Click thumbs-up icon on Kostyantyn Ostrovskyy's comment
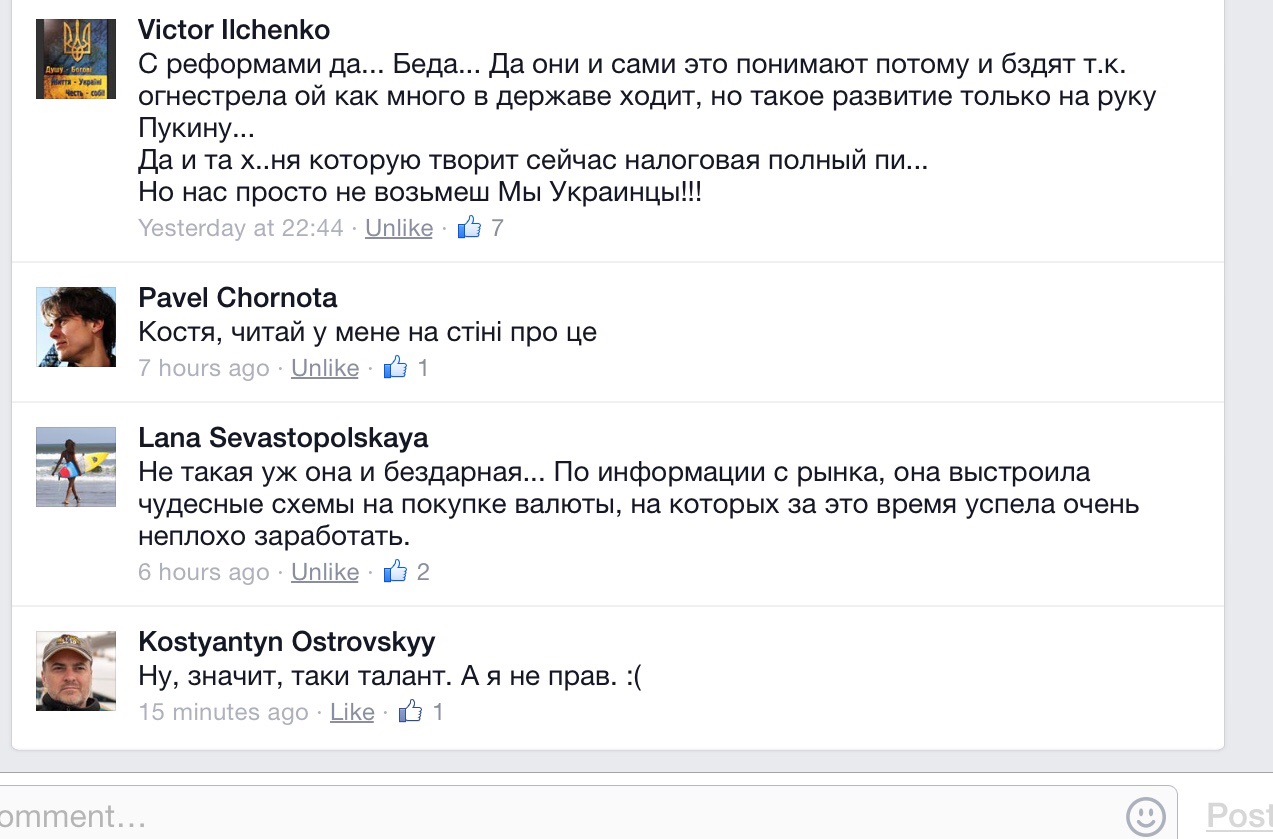Image resolution: width=1273 pixels, height=839 pixels. (410, 712)
